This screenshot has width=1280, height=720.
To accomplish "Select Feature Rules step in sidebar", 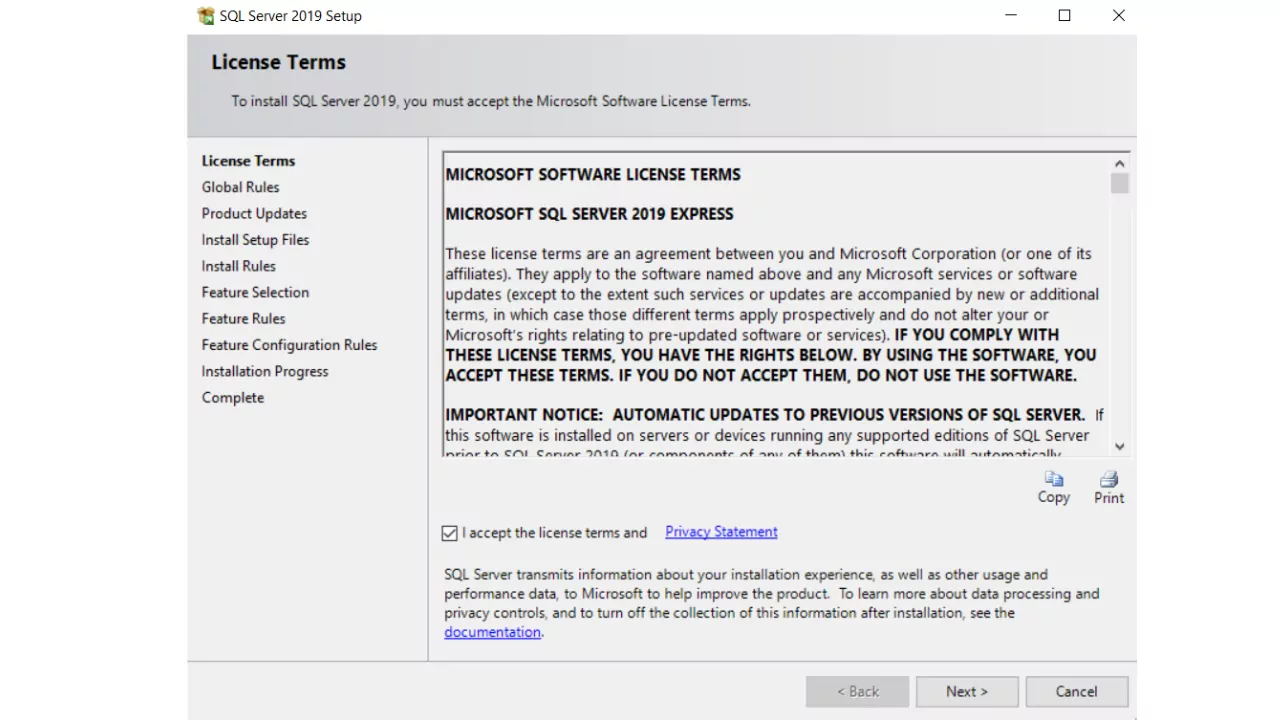I will (243, 318).
